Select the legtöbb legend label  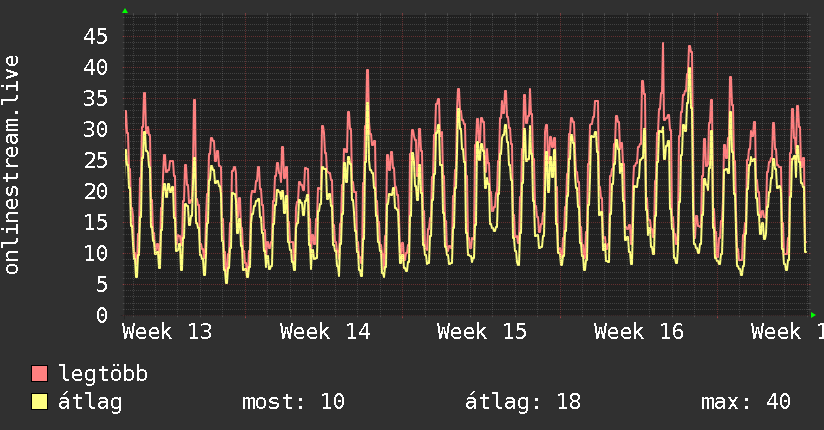point(104,375)
